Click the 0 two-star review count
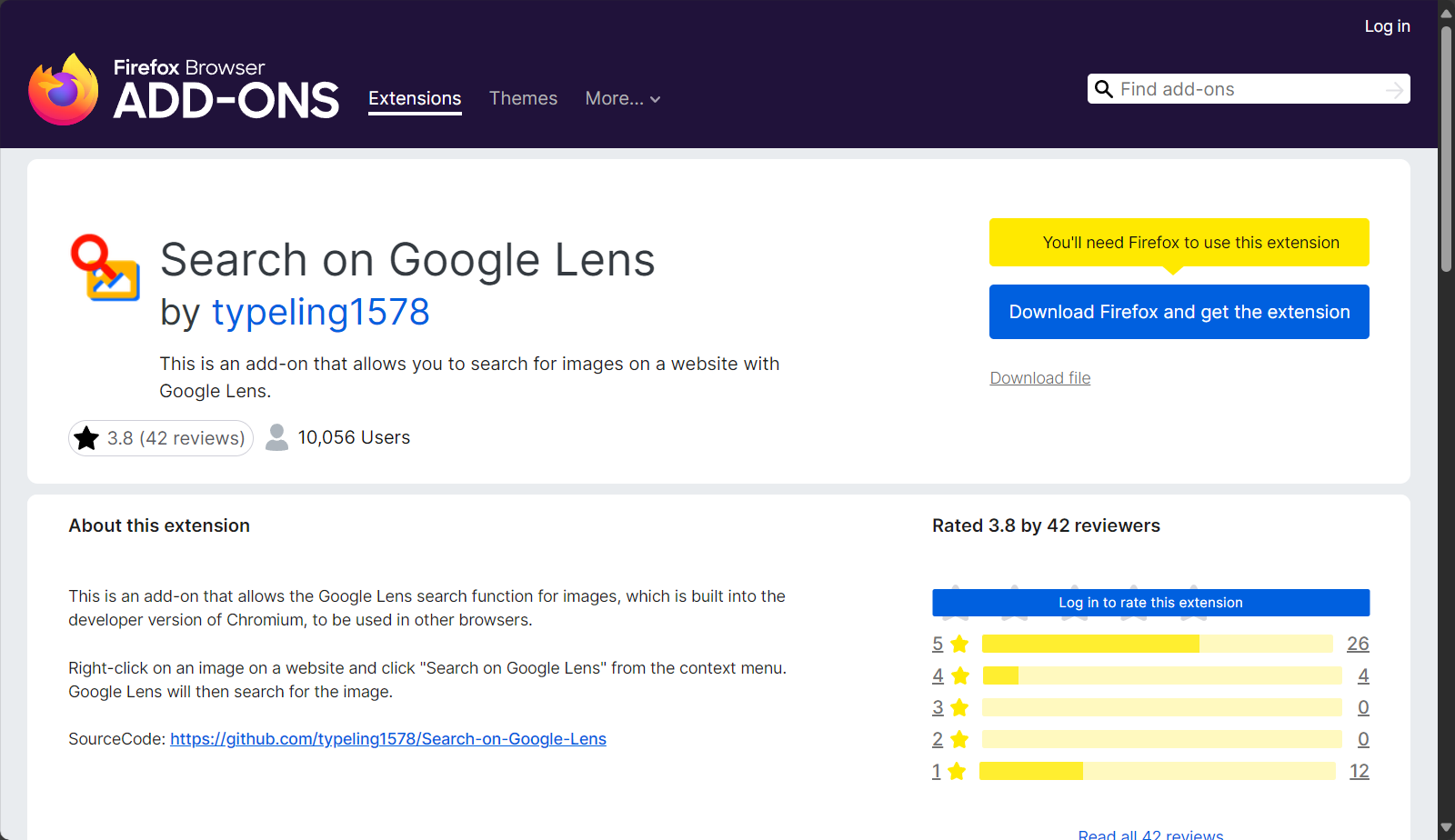Image resolution: width=1455 pixels, height=840 pixels. click(1363, 739)
